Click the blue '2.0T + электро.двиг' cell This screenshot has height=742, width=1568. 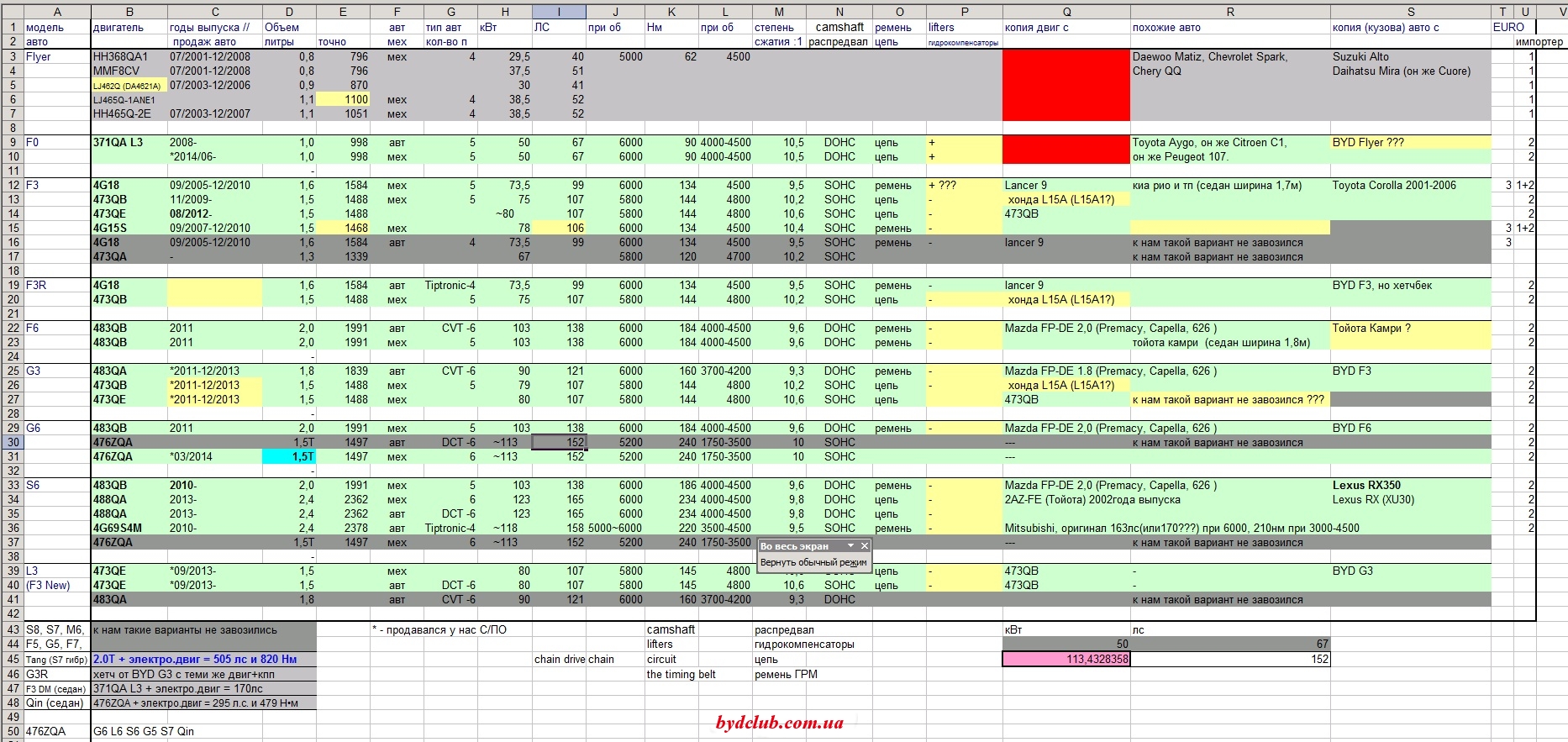[x=203, y=660]
